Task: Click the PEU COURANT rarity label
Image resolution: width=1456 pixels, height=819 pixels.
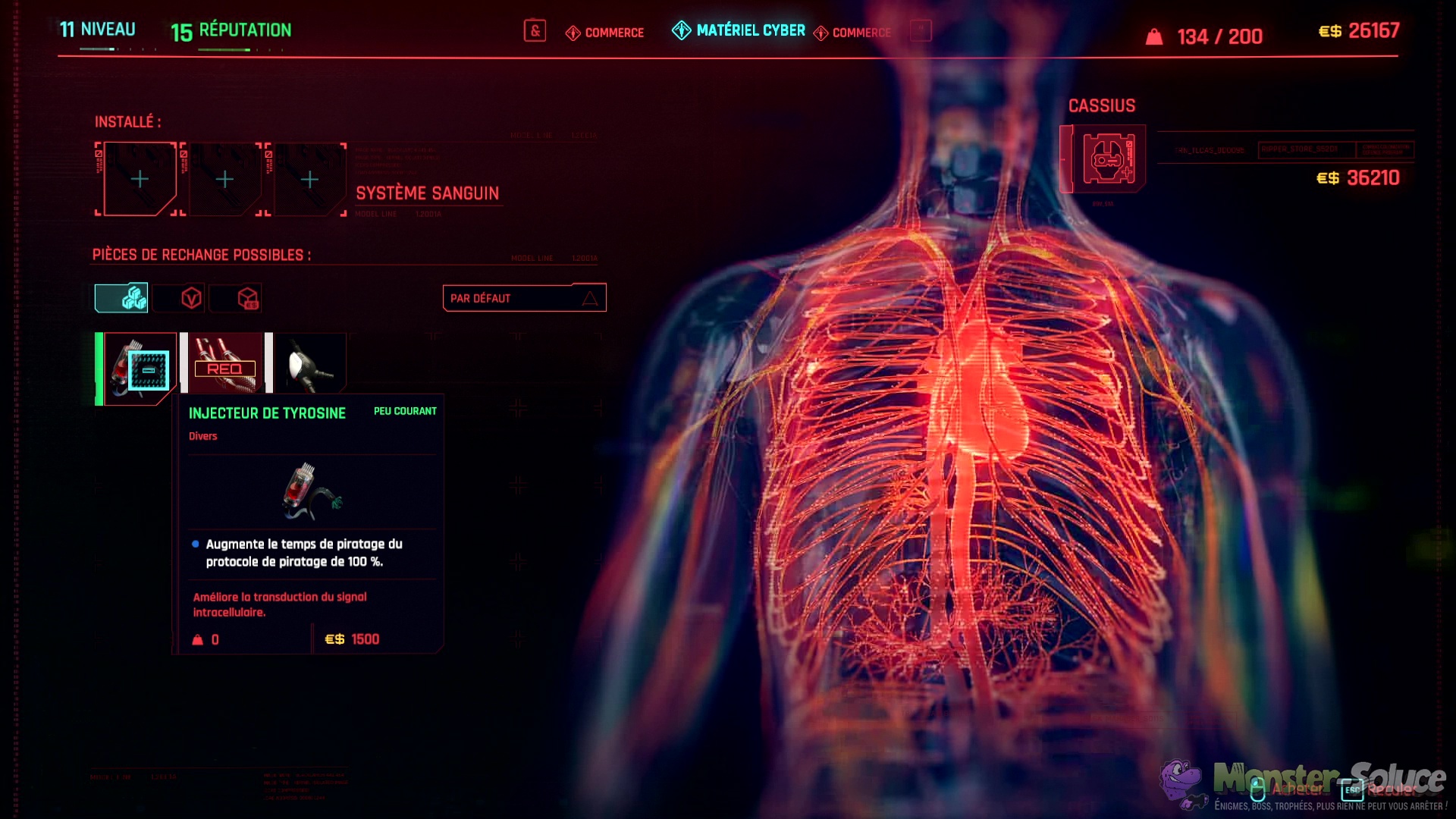Action: pos(405,411)
